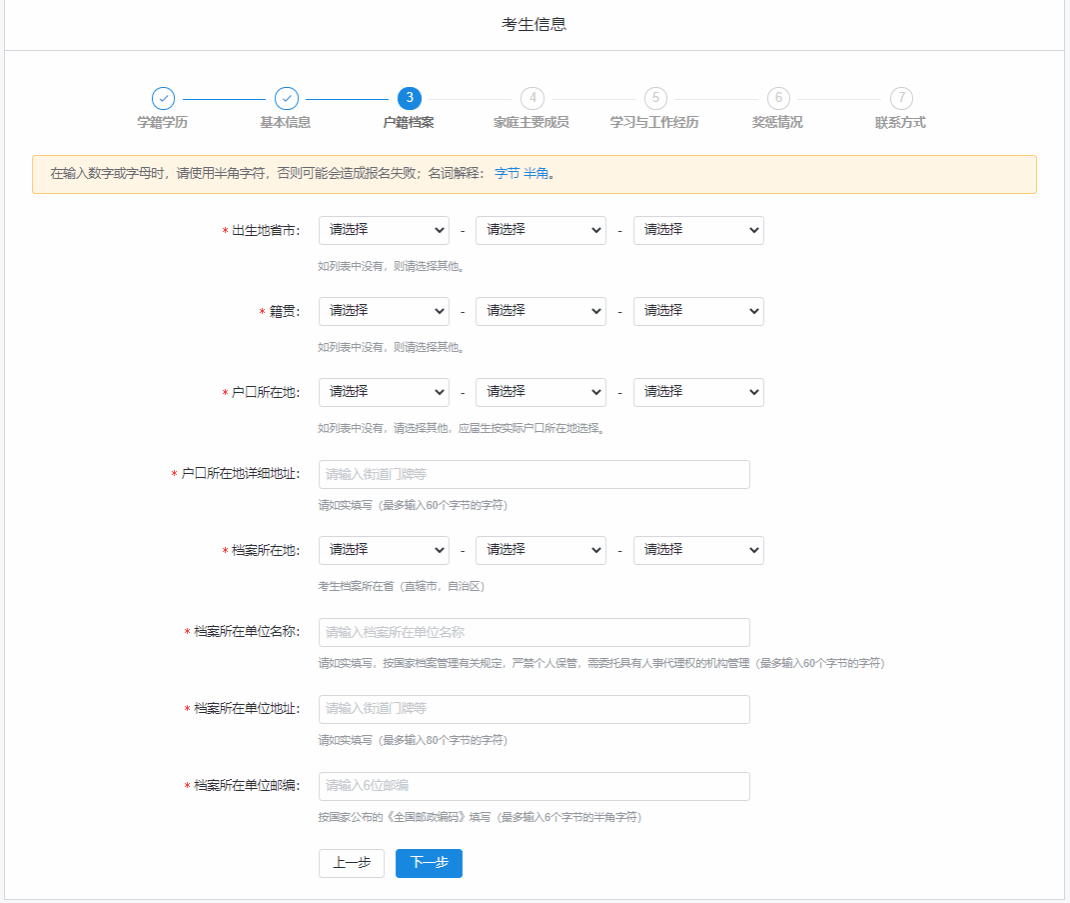Focus the 档案所在单位名称 text box
This screenshot has height=903, width=1070.
(534, 632)
